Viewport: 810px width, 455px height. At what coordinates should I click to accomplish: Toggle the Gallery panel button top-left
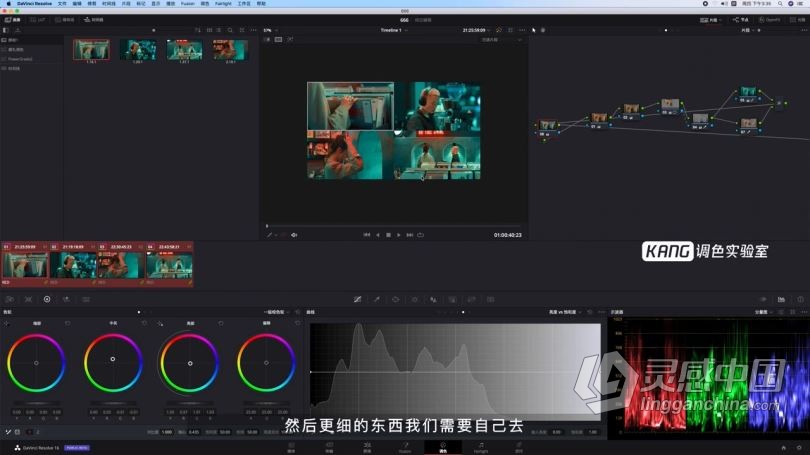pyautogui.click(x=13, y=20)
